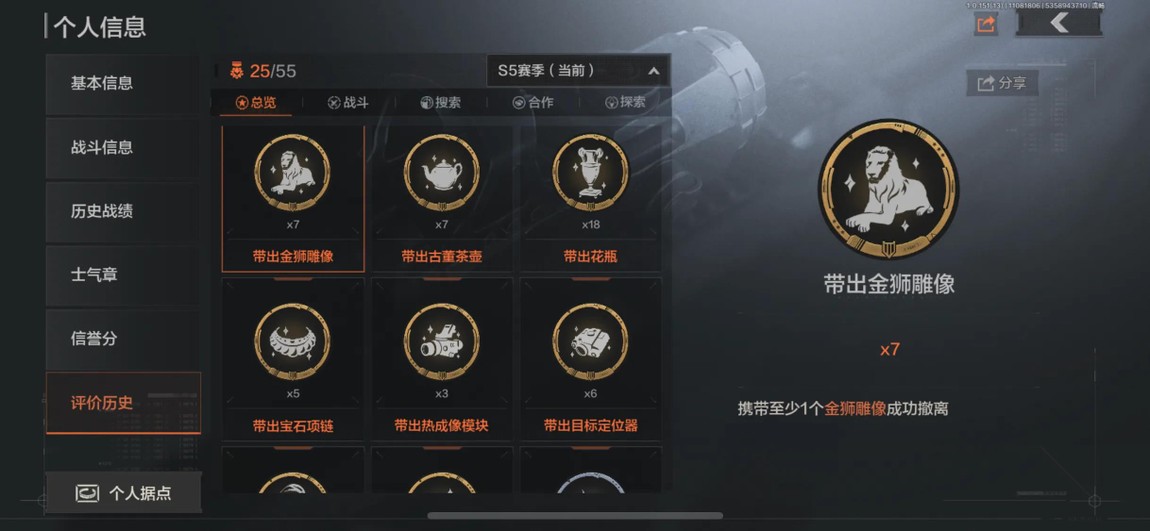
Task: Open 信誉分 in the sidebar
Action: pos(122,339)
